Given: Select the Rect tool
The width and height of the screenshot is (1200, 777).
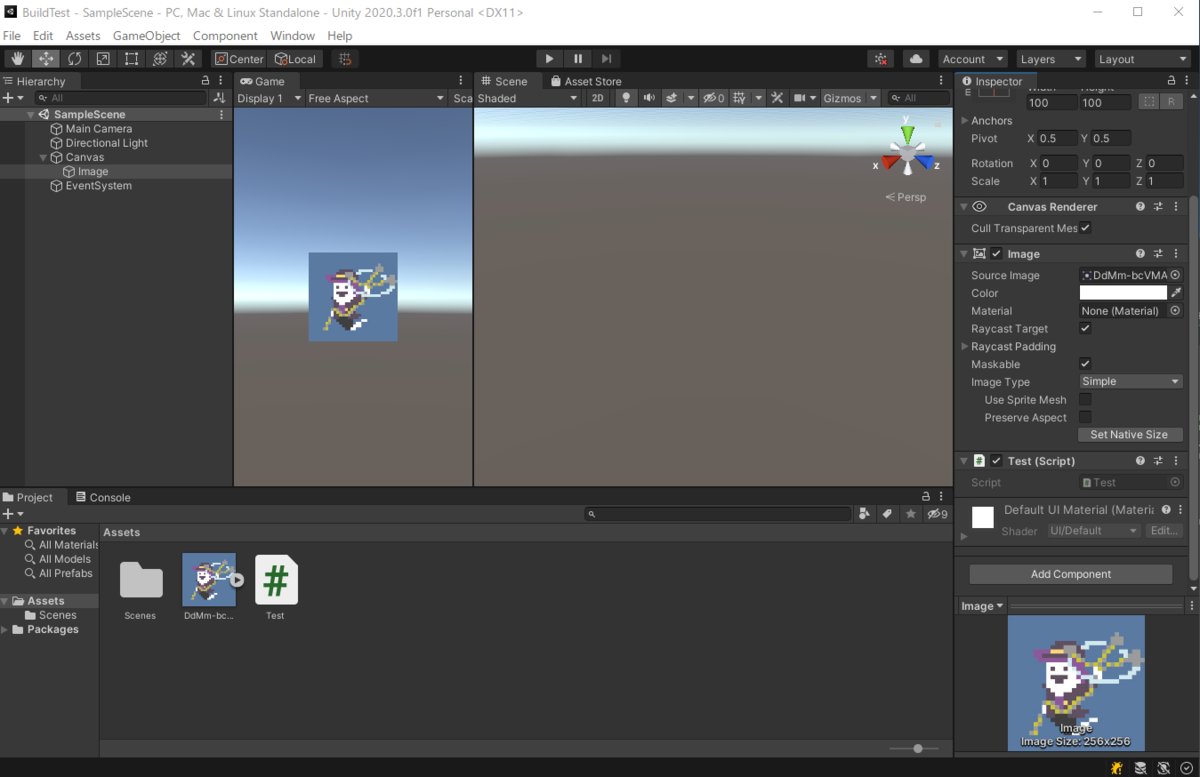Looking at the screenshot, I should [x=131, y=59].
